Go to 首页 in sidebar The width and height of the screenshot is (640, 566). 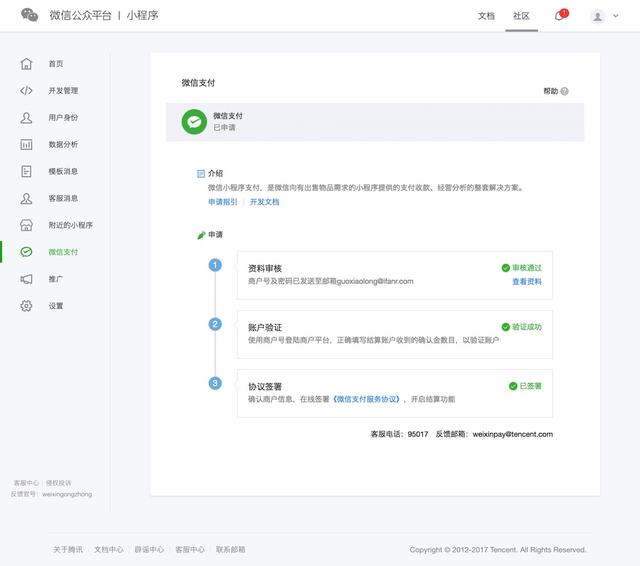pos(56,64)
